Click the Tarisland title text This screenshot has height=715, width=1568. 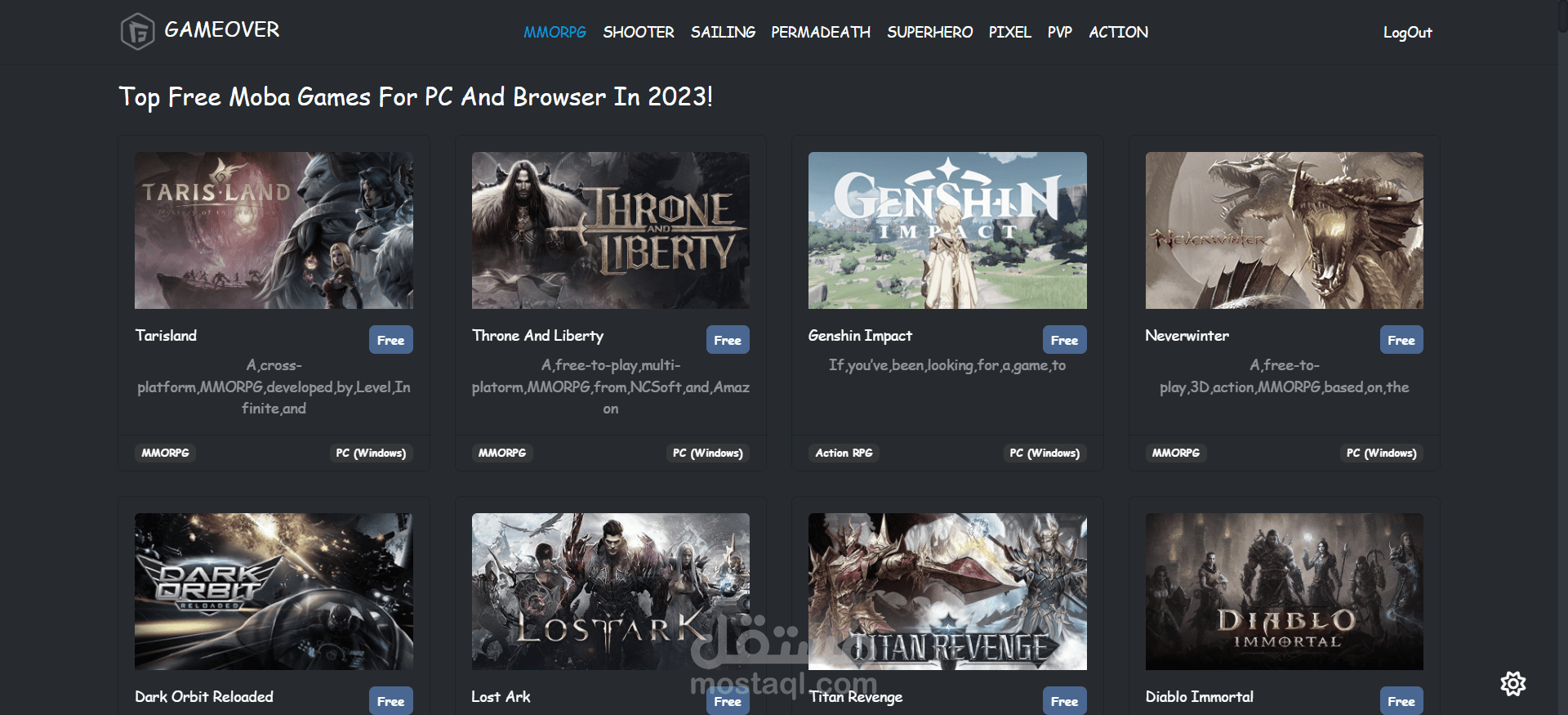coord(166,336)
